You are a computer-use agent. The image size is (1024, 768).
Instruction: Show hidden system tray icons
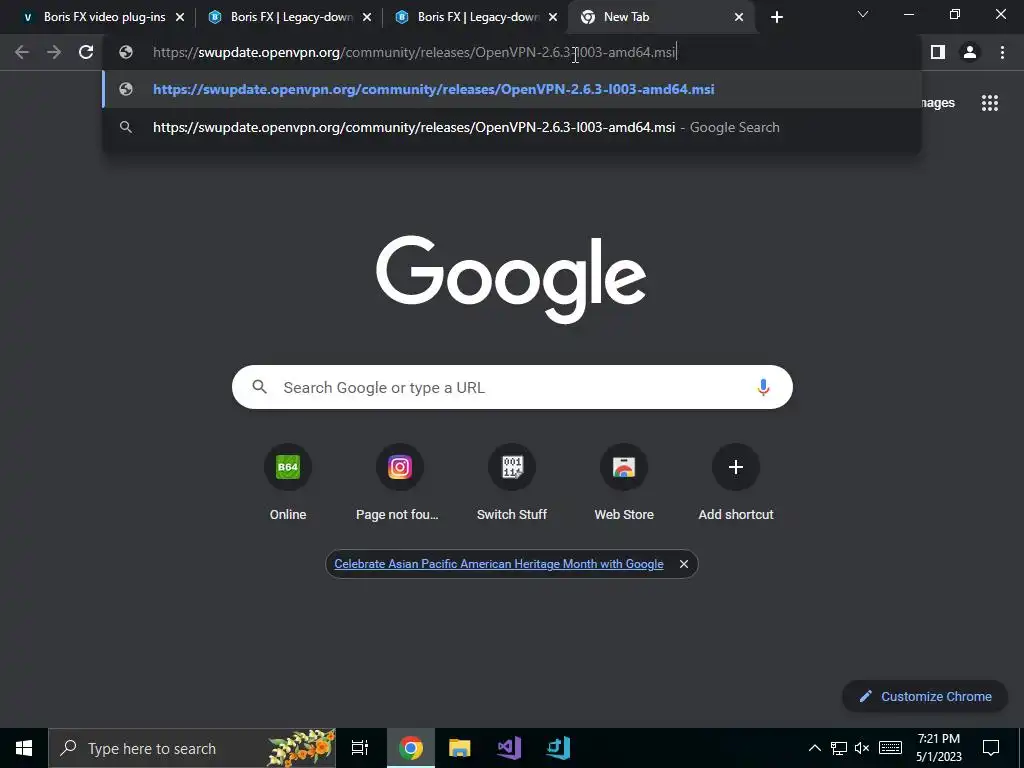[x=814, y=748]
